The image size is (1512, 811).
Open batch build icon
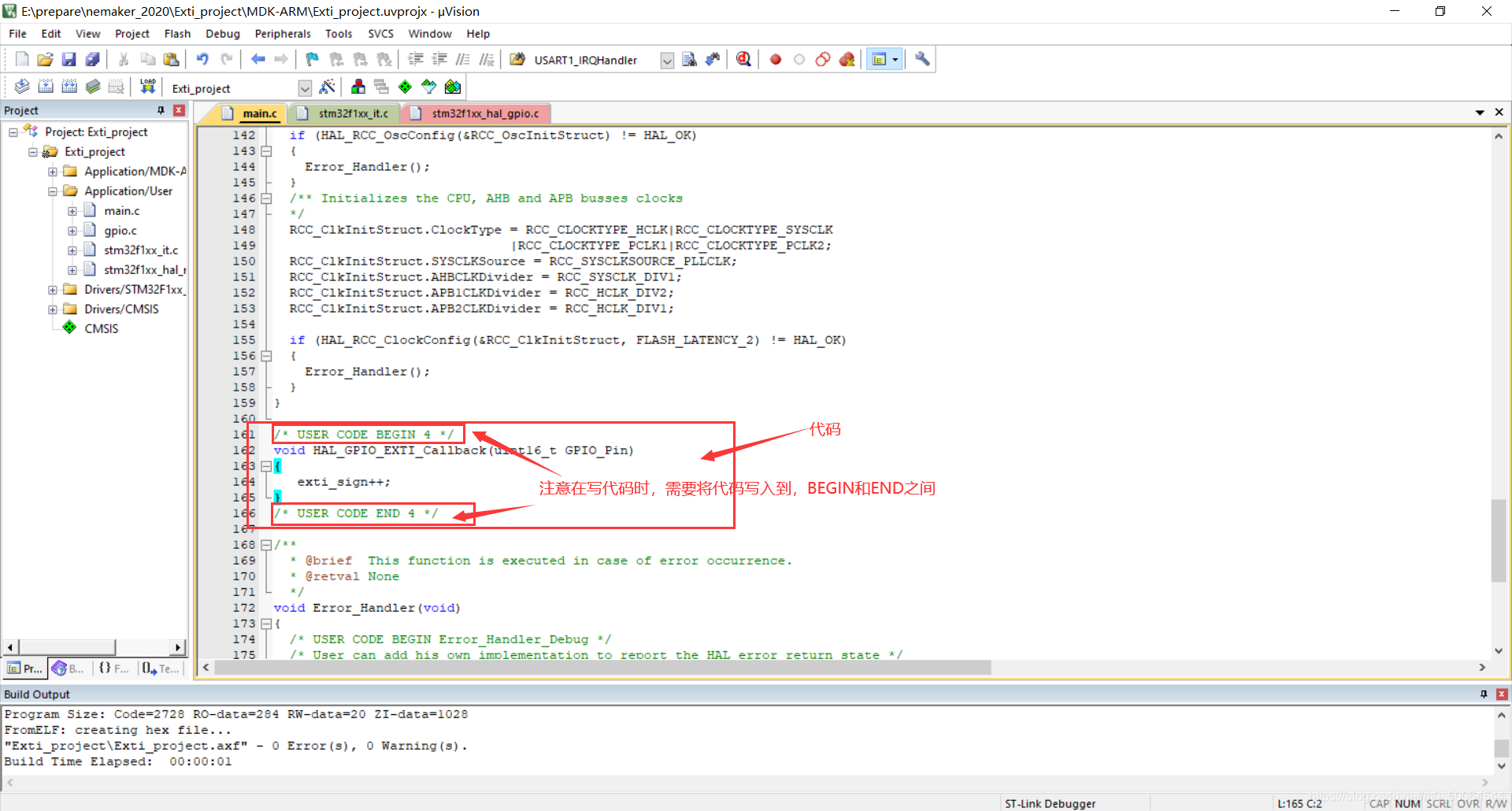point(93,87)
